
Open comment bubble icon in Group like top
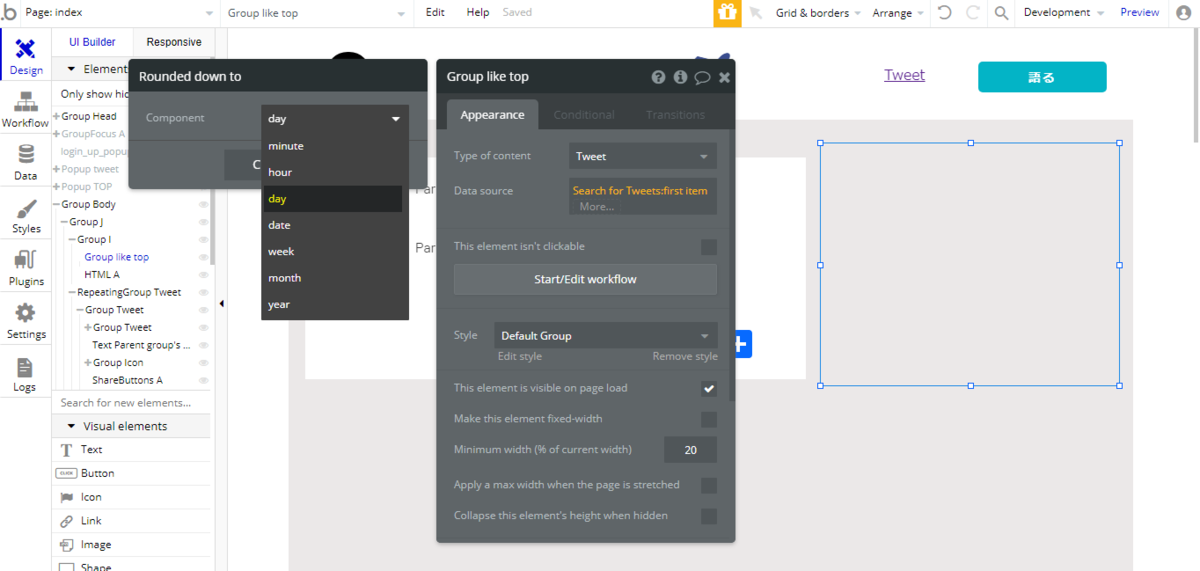[702, 77]
